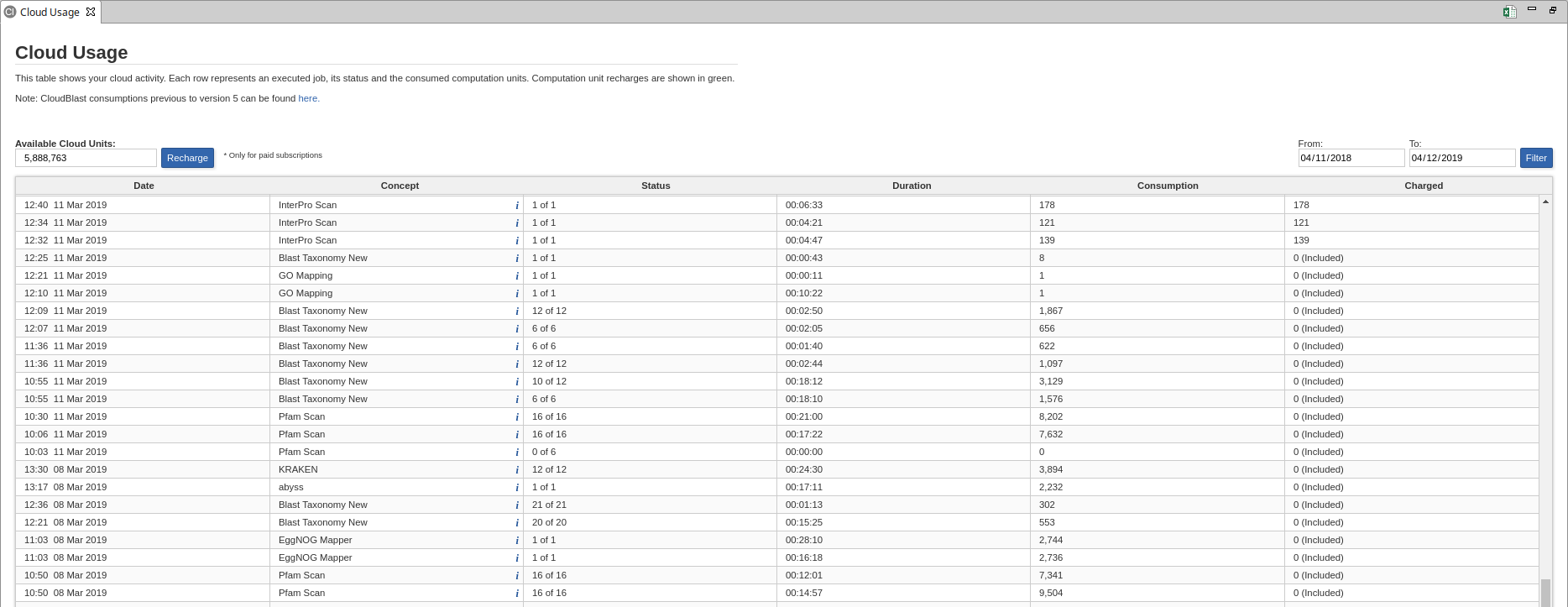Edit the To date field
Image resolution: width=1568 pixels, height=607 pixels.
(x=1461, y=158)
